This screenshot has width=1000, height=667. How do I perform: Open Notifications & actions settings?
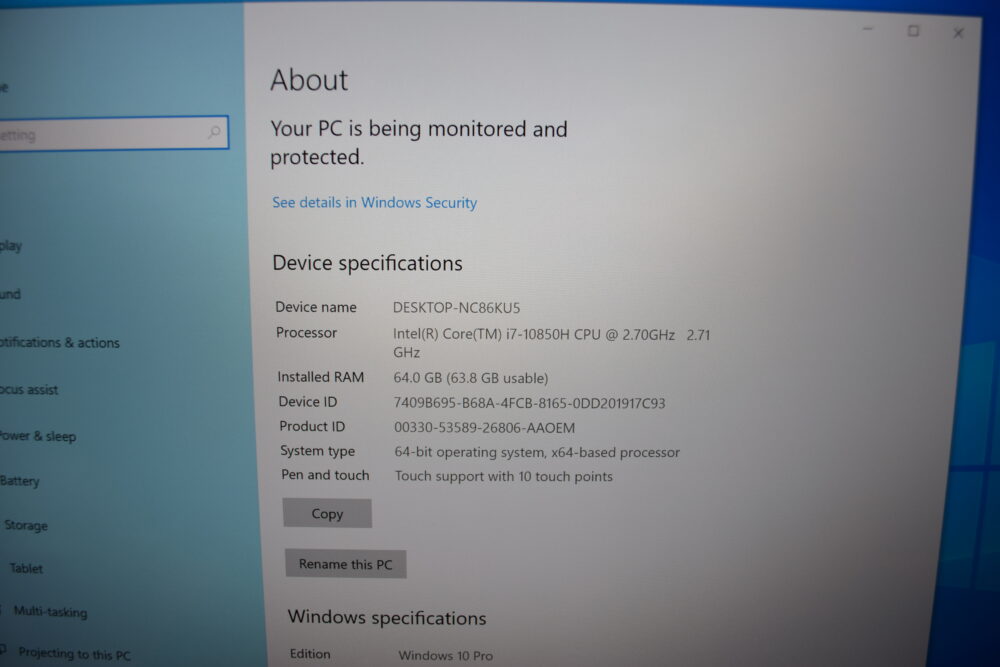pyautogui.click(x=60, y=342)
